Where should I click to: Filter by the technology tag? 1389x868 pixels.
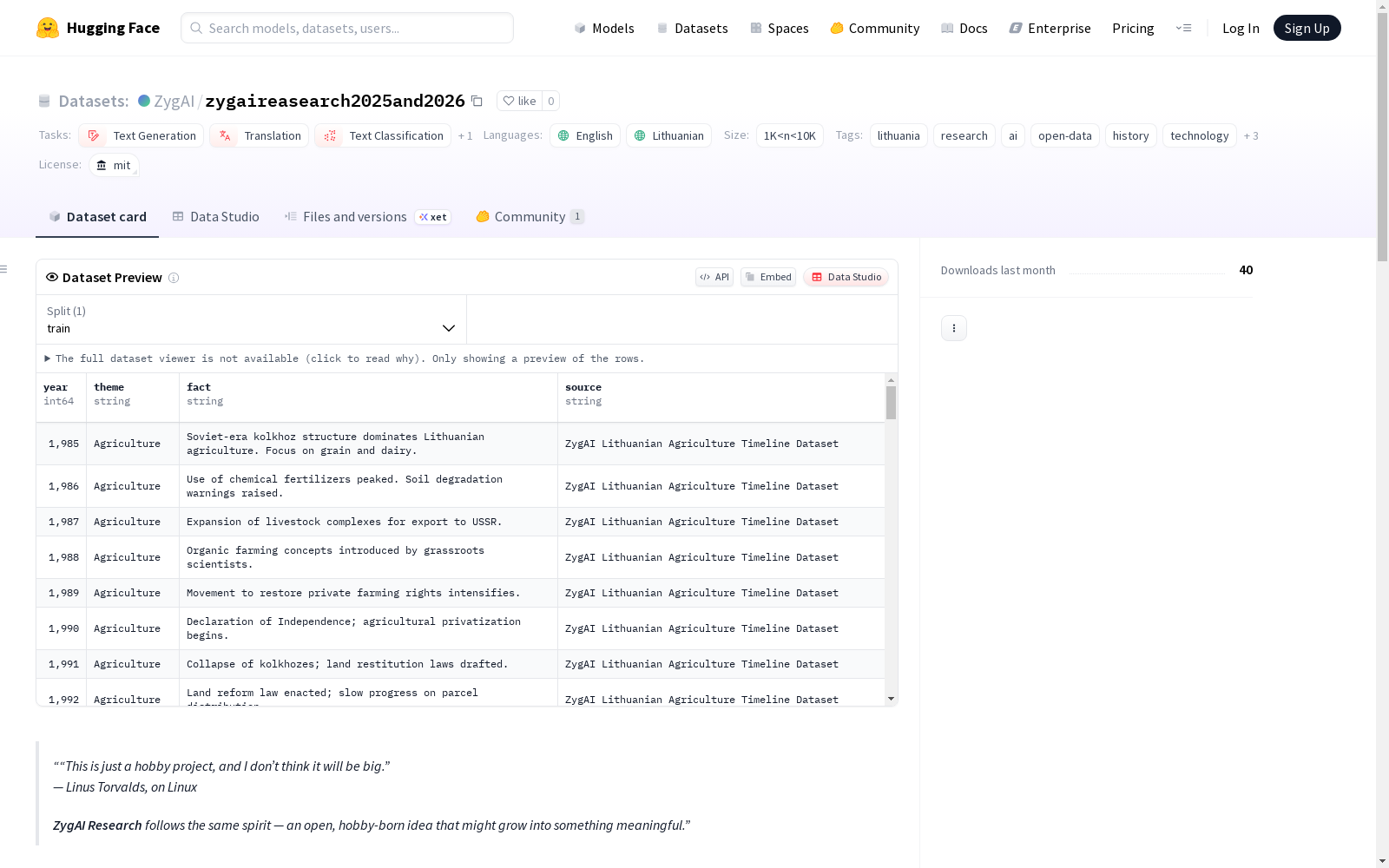[1199, 135]
